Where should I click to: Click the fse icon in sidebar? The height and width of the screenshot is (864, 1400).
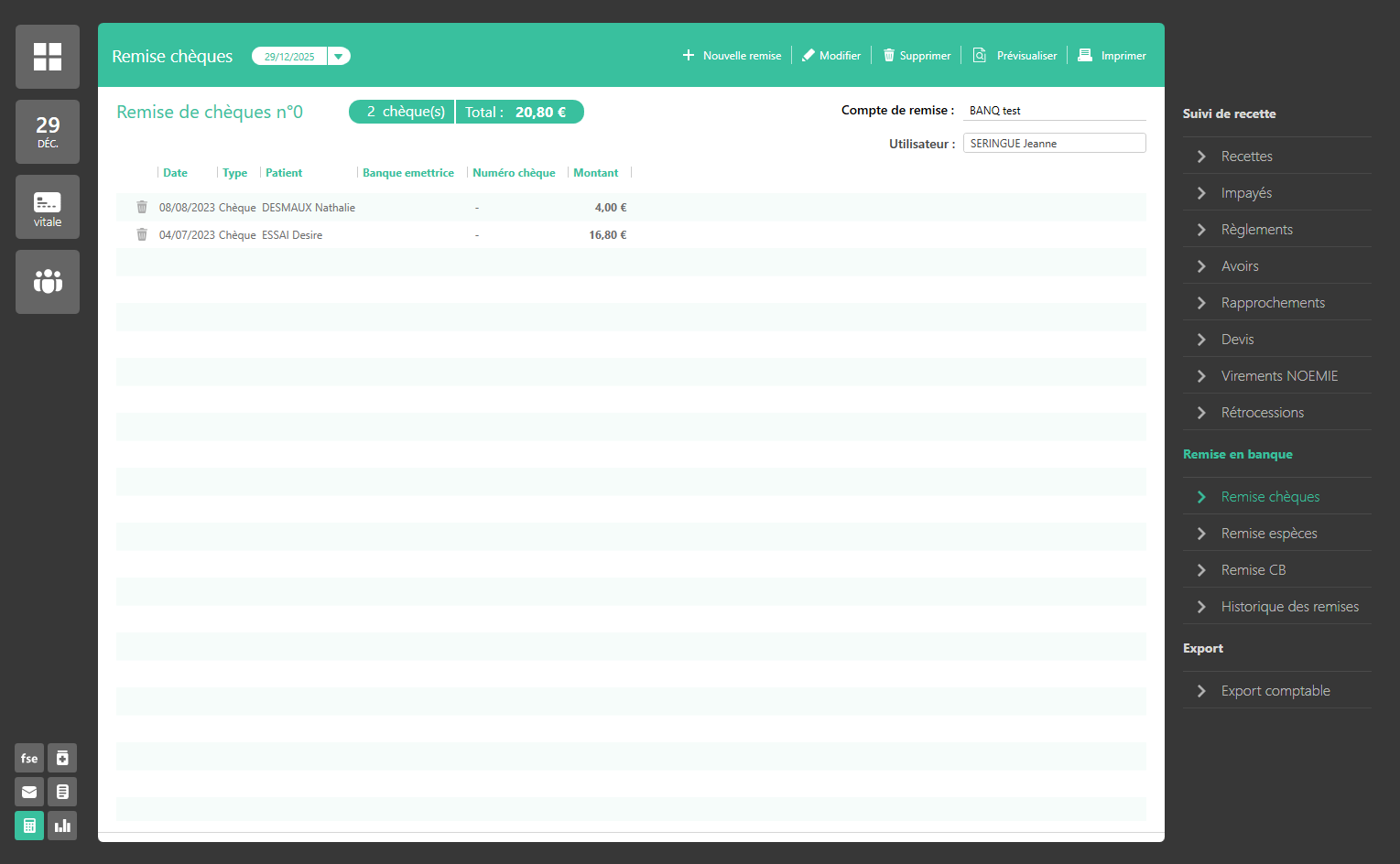tap(29, 758)
